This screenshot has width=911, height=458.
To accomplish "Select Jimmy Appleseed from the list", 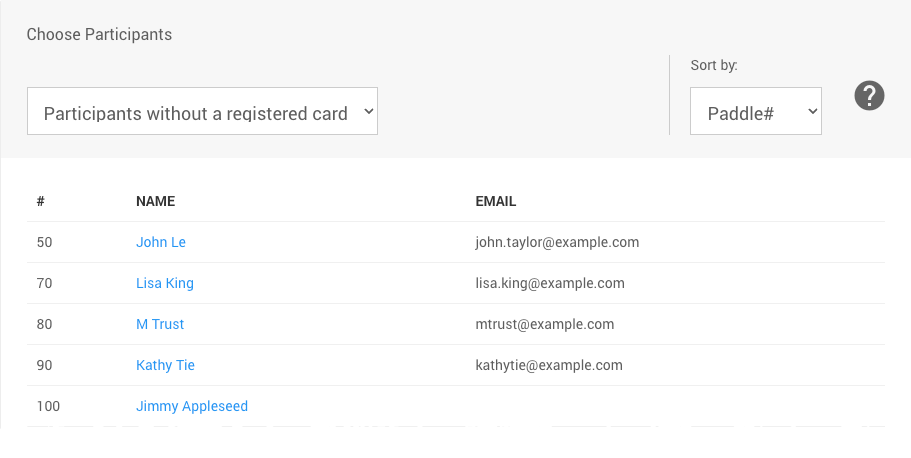I will coord(192,406).
